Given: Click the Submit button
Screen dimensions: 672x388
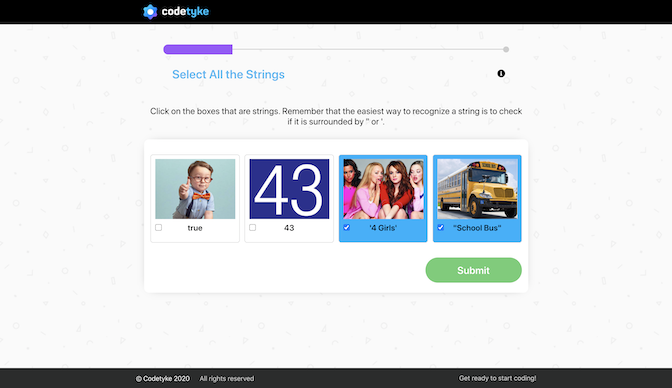Looking at the screenshot, I should (x=473, y=270).
